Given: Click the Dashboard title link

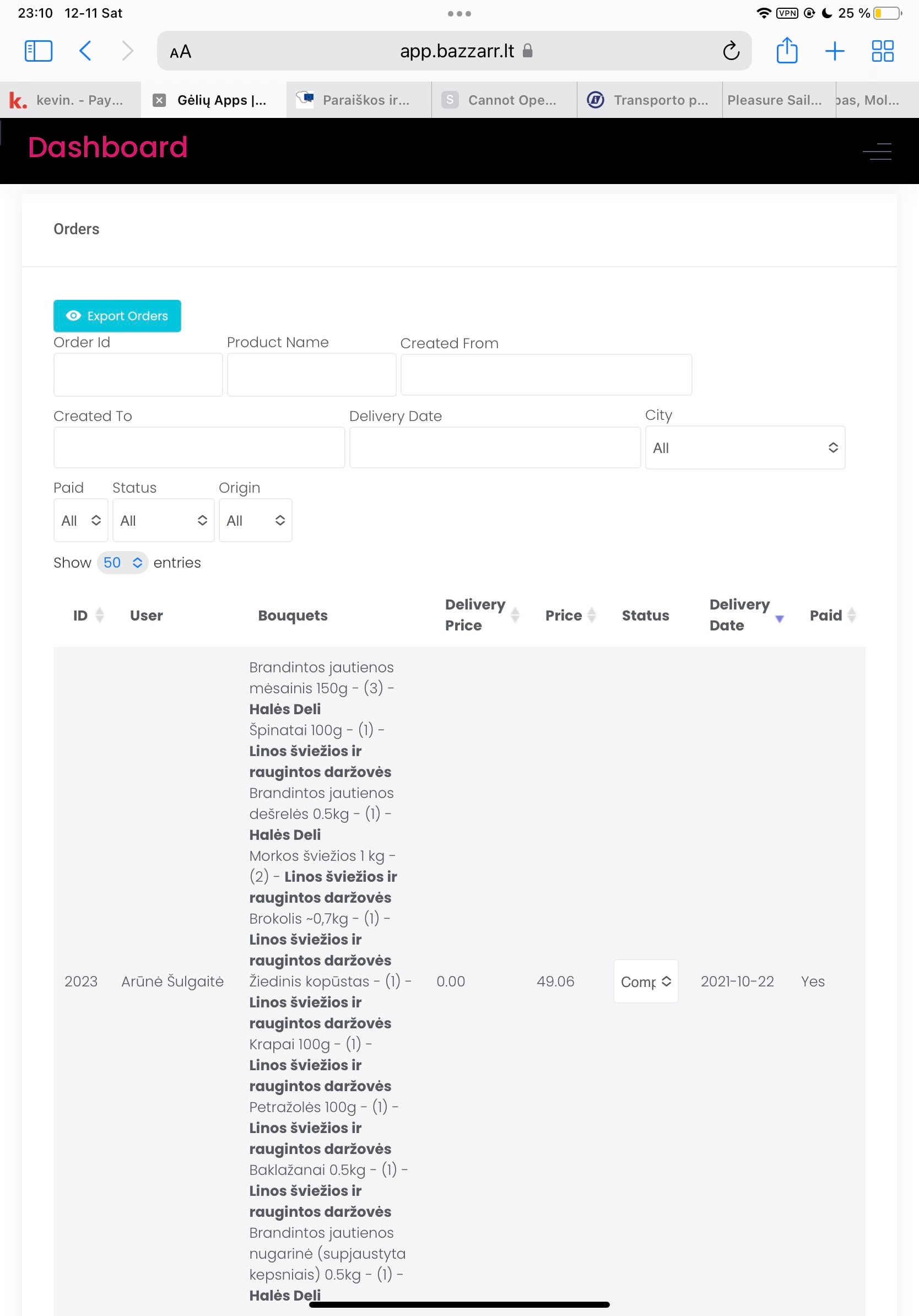Looking at the screenshot, I should 108,147.
